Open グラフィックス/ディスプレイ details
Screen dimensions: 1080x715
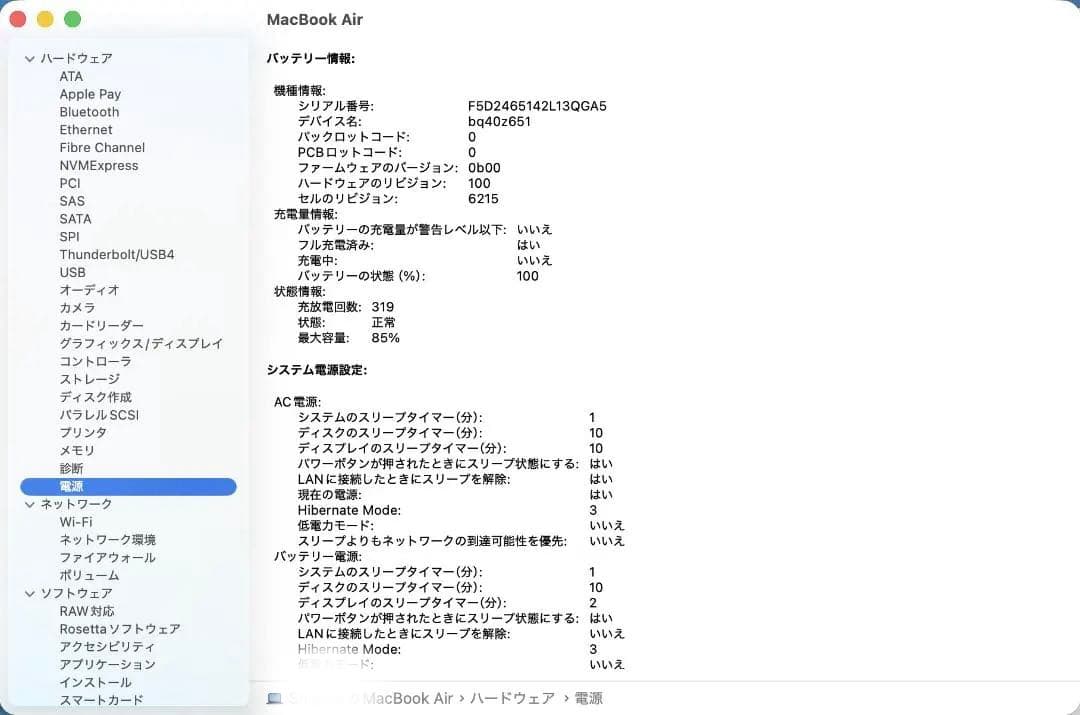coord(142,343)
